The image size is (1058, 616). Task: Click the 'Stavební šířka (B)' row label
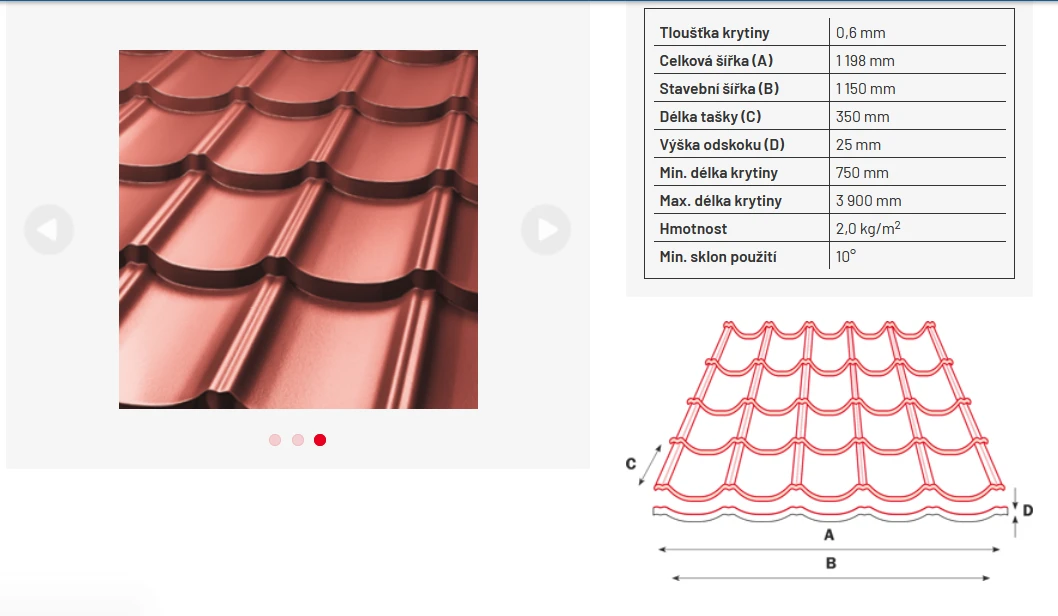pyautogui.click(x=719, y=89)
